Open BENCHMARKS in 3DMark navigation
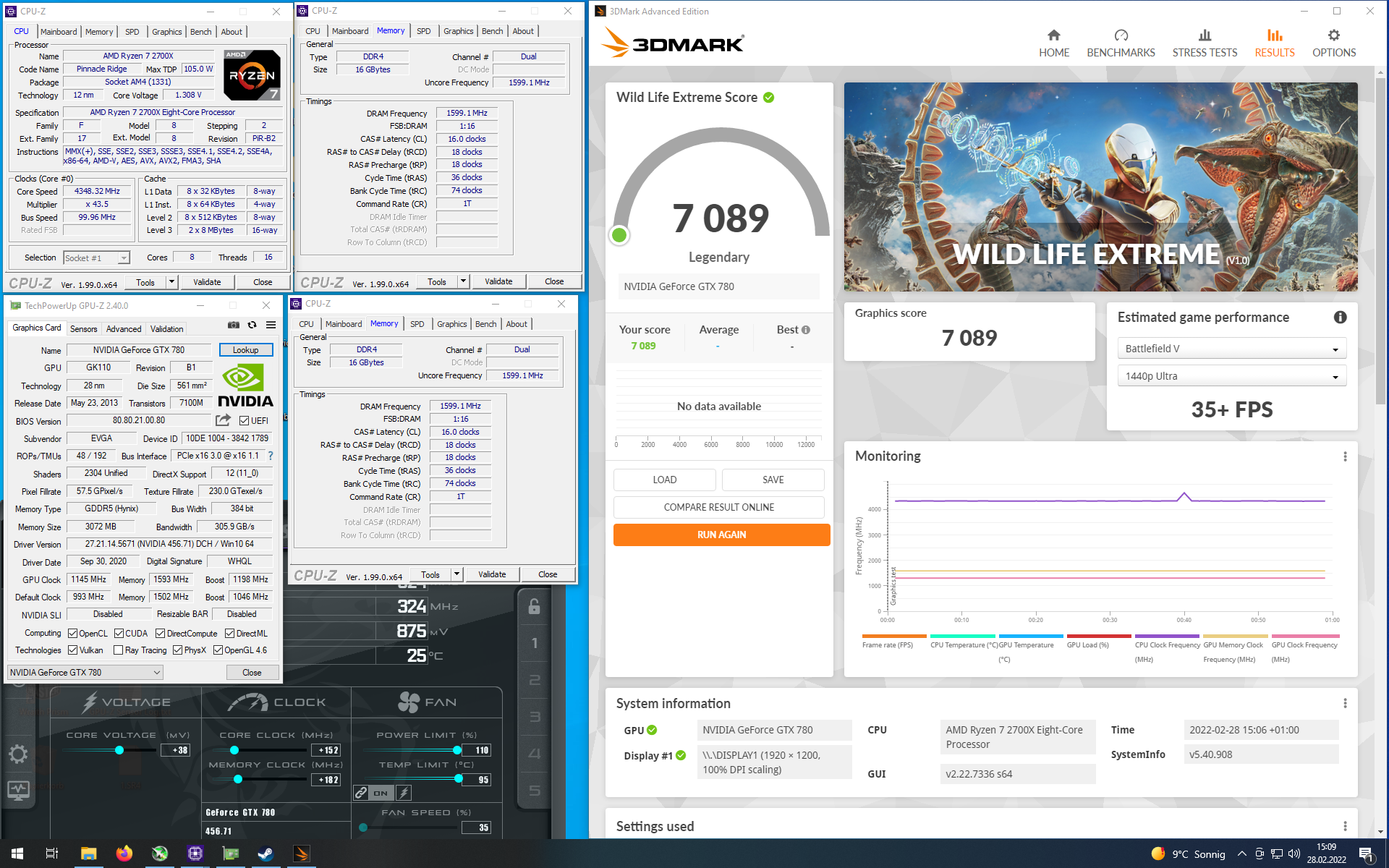This screenshot has height=868, width=1389. (x=1121, y=43)
